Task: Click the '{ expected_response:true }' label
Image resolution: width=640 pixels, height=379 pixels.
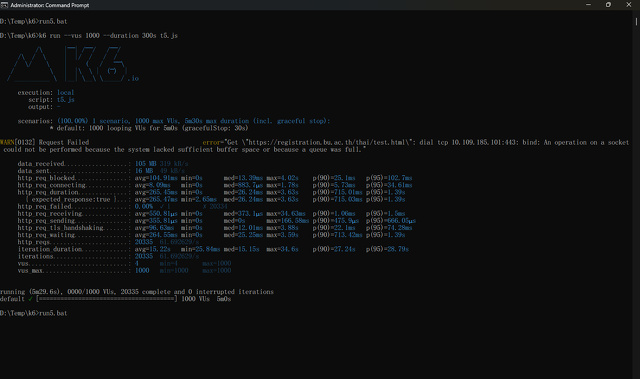Action: [71, 199]
